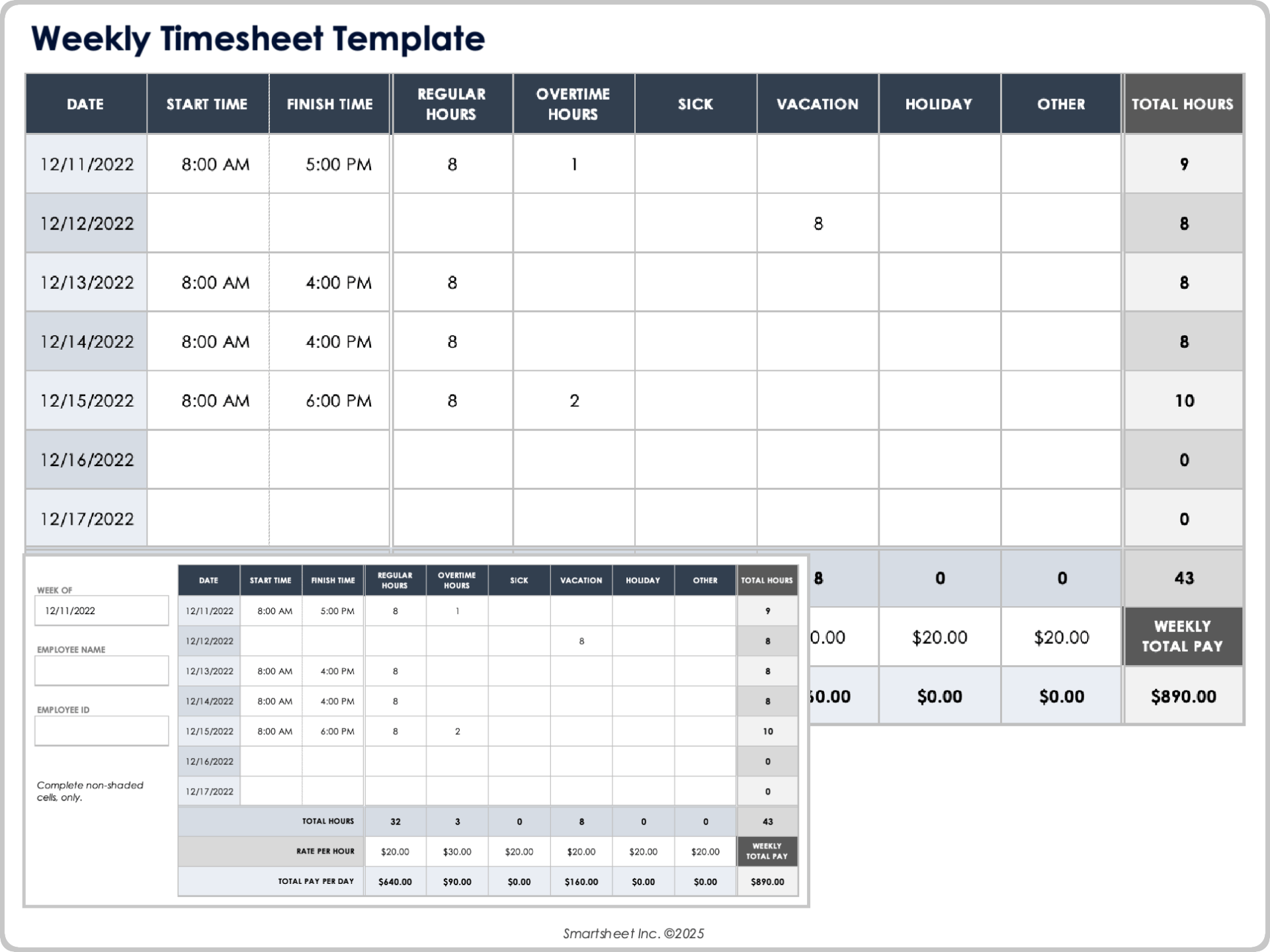Select the vacation hours cell showing 8
This screenshot has height=952, width=1270.
818,223
